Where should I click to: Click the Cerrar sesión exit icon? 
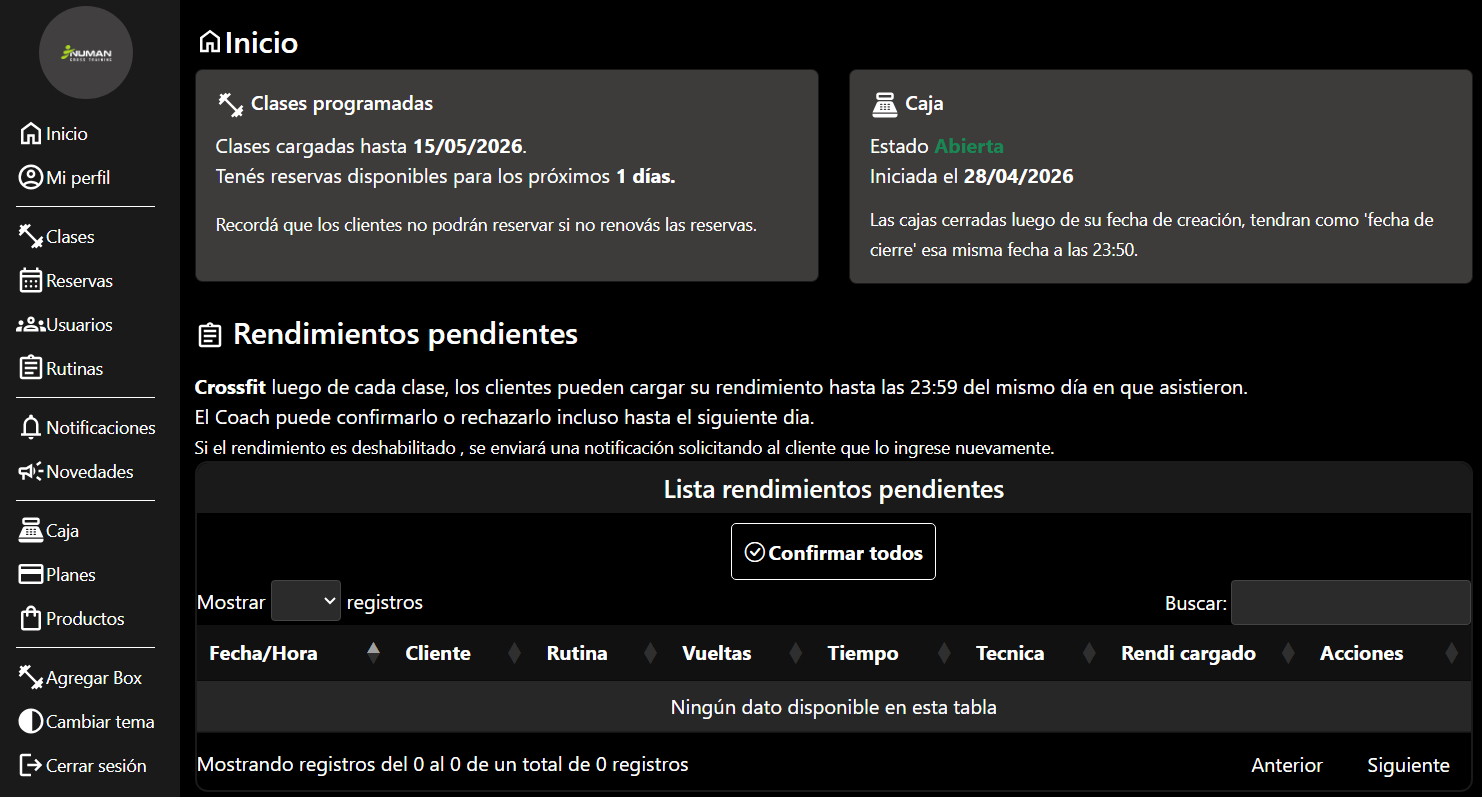click(x=31, y=766)
